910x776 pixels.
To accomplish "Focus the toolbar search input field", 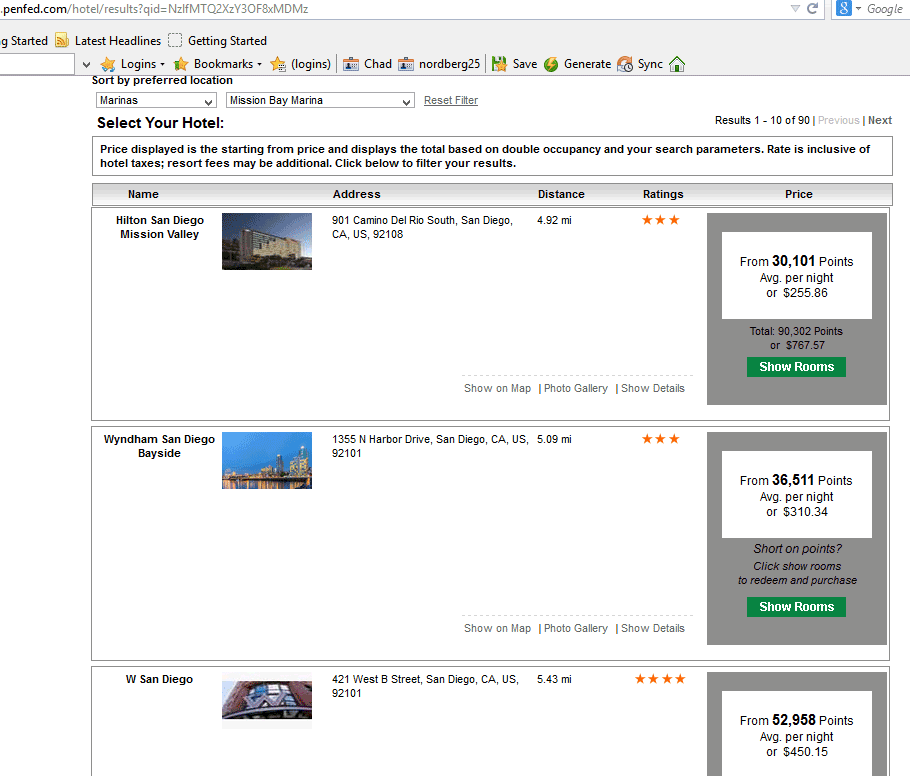I will [37, 64].
